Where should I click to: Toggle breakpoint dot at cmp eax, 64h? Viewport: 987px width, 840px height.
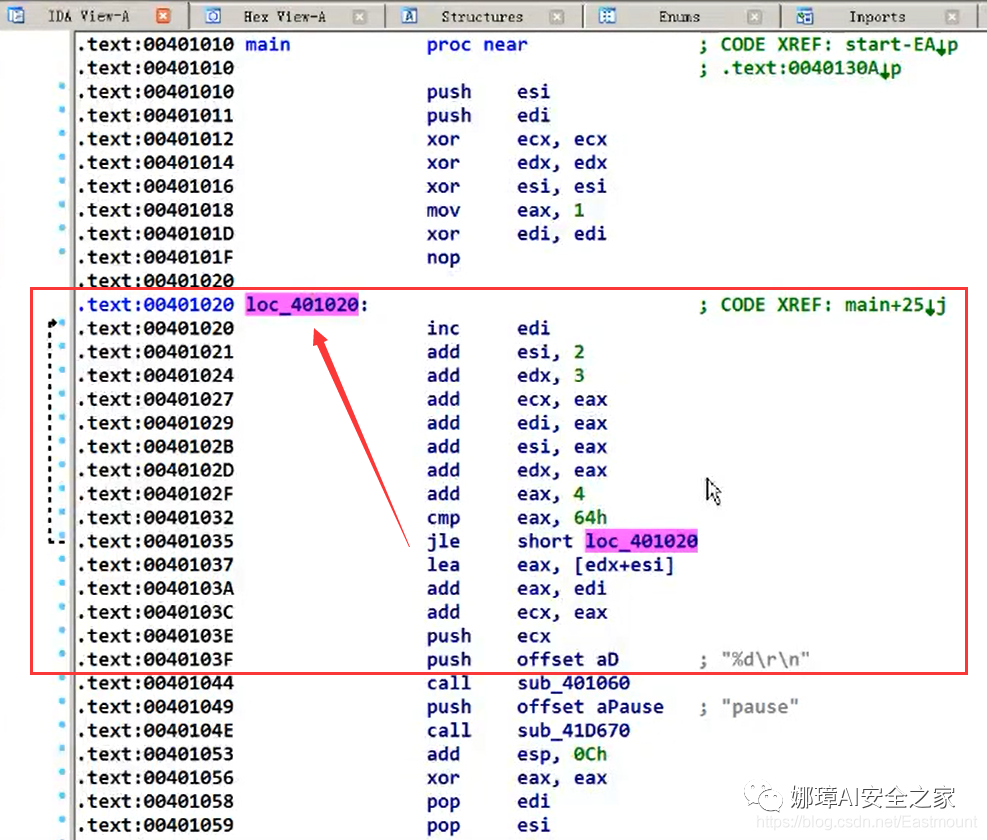(x=62, y=511)
